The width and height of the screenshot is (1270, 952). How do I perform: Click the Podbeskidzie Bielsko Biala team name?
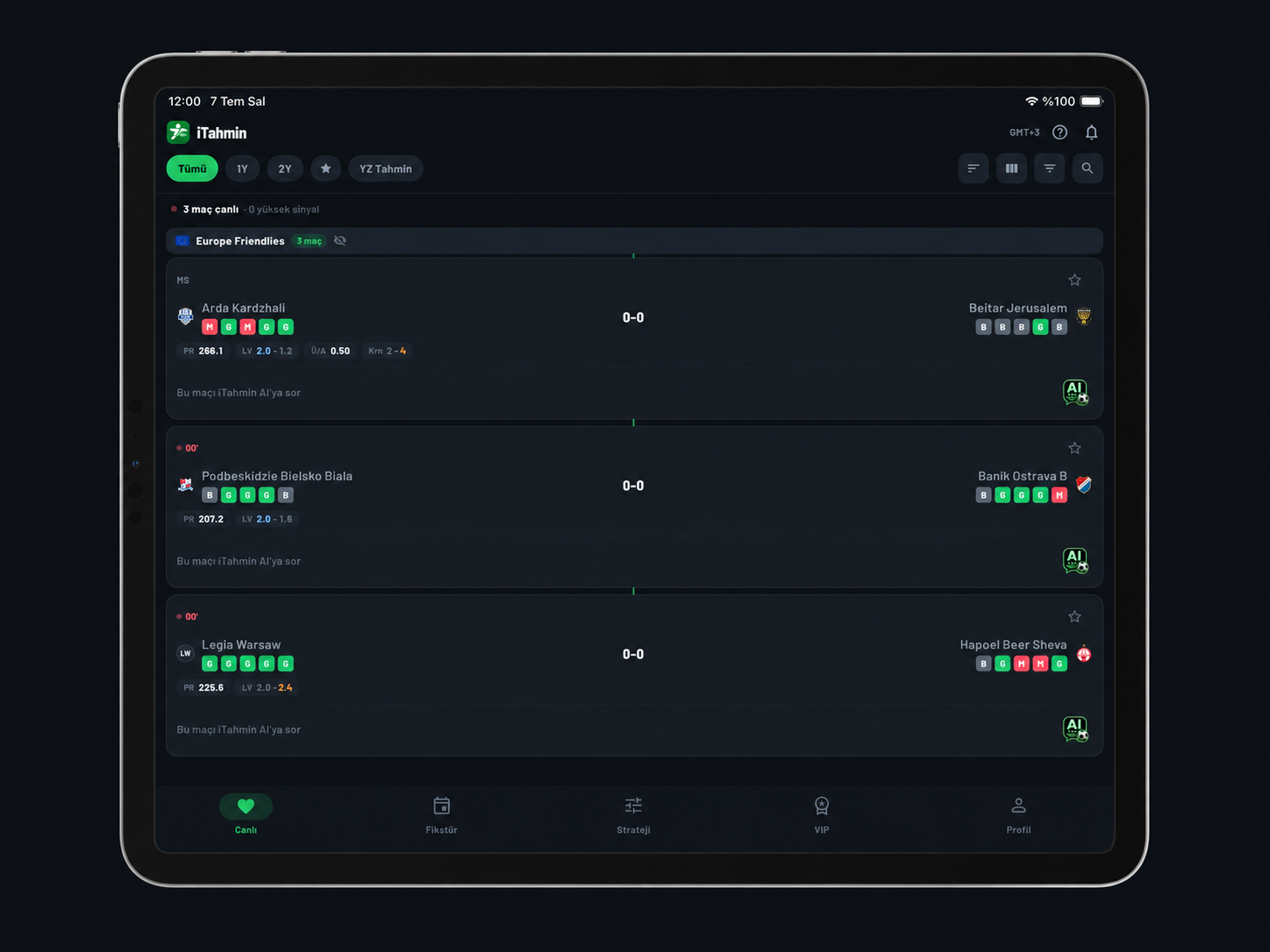point(277,476)
